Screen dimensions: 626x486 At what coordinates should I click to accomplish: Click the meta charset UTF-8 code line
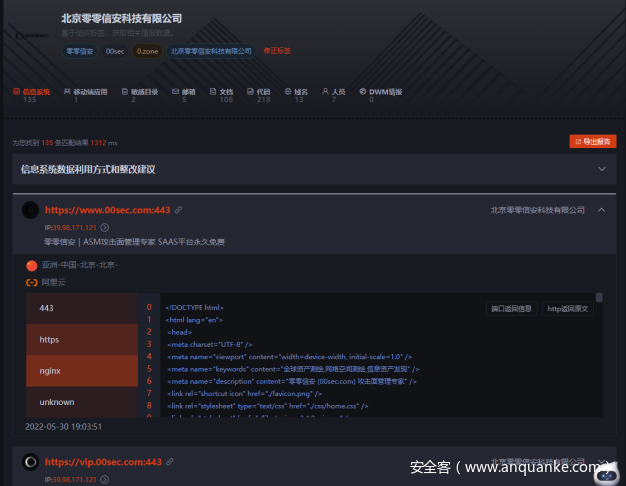pyautogui.click(x=210, y=344)
